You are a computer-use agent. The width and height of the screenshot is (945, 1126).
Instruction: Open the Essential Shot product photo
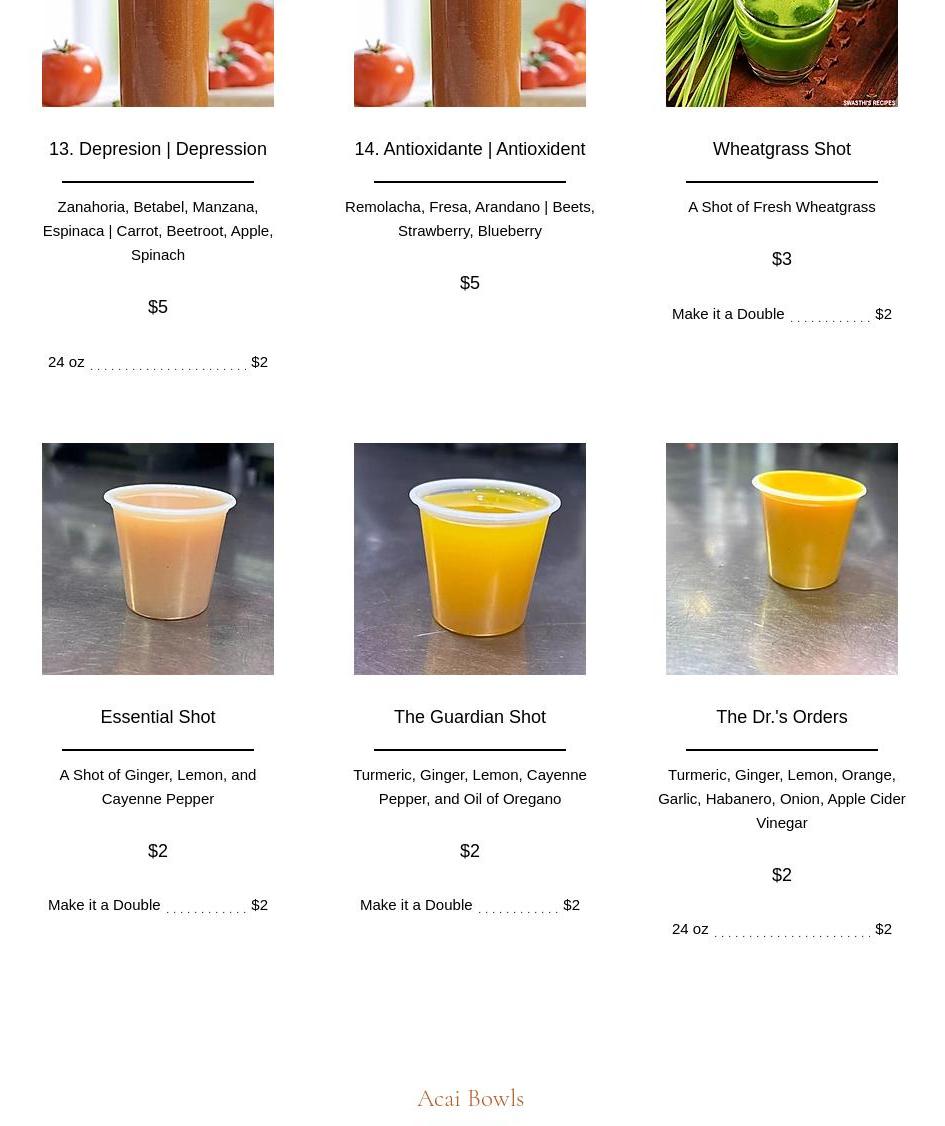(157, 559)
